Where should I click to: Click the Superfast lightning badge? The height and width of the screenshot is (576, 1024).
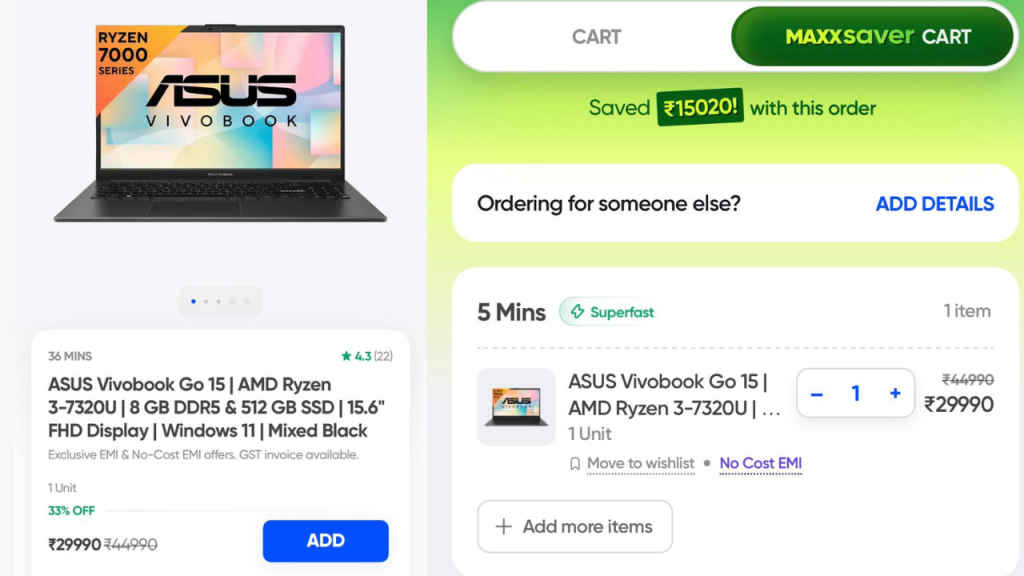611,312
